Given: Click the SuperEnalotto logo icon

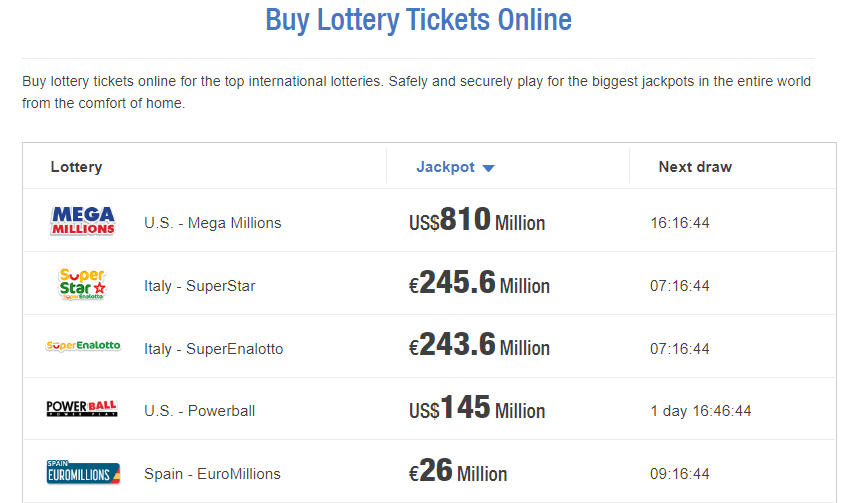Looking at the screenshot, I should coord(83,346).
